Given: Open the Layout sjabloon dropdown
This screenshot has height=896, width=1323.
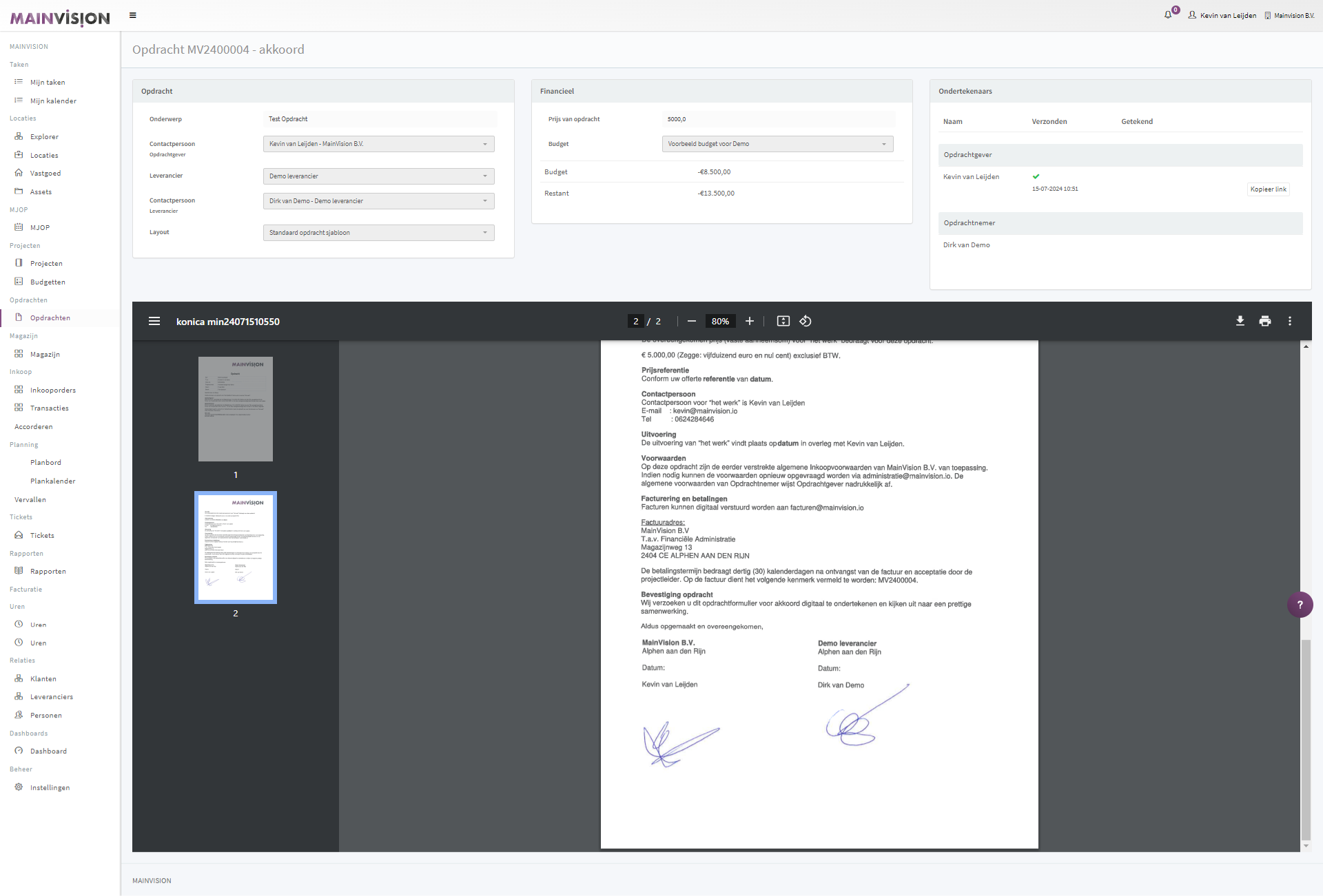Looking at the screenshot, I should coord(378,233).
